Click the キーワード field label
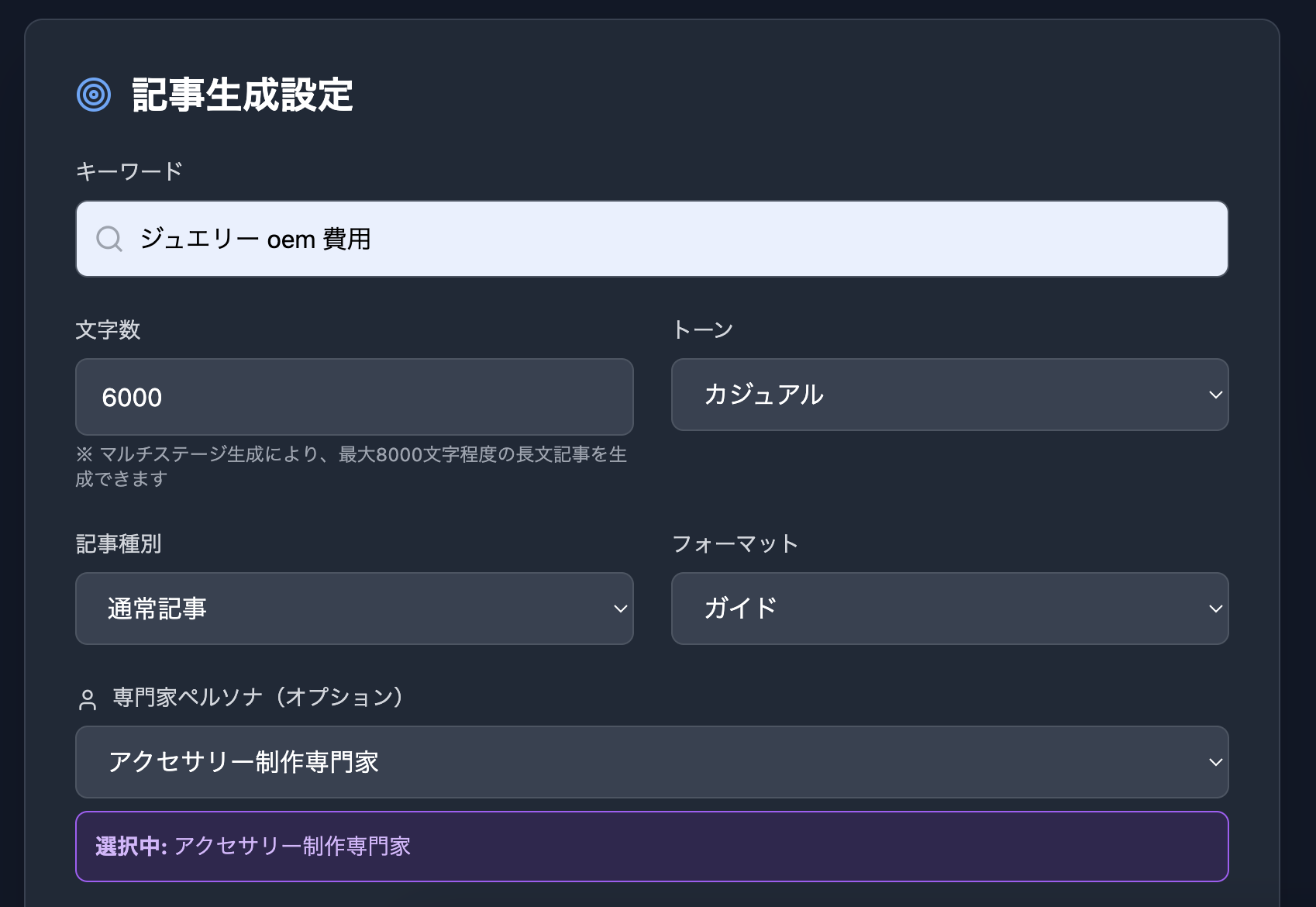Viewport: 1316px width, 907px height. point(129,171)
